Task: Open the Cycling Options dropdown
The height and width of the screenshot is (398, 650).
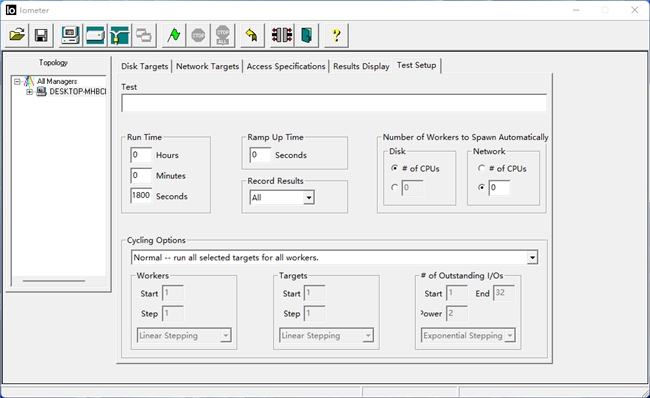Action: tap(532, 257)
